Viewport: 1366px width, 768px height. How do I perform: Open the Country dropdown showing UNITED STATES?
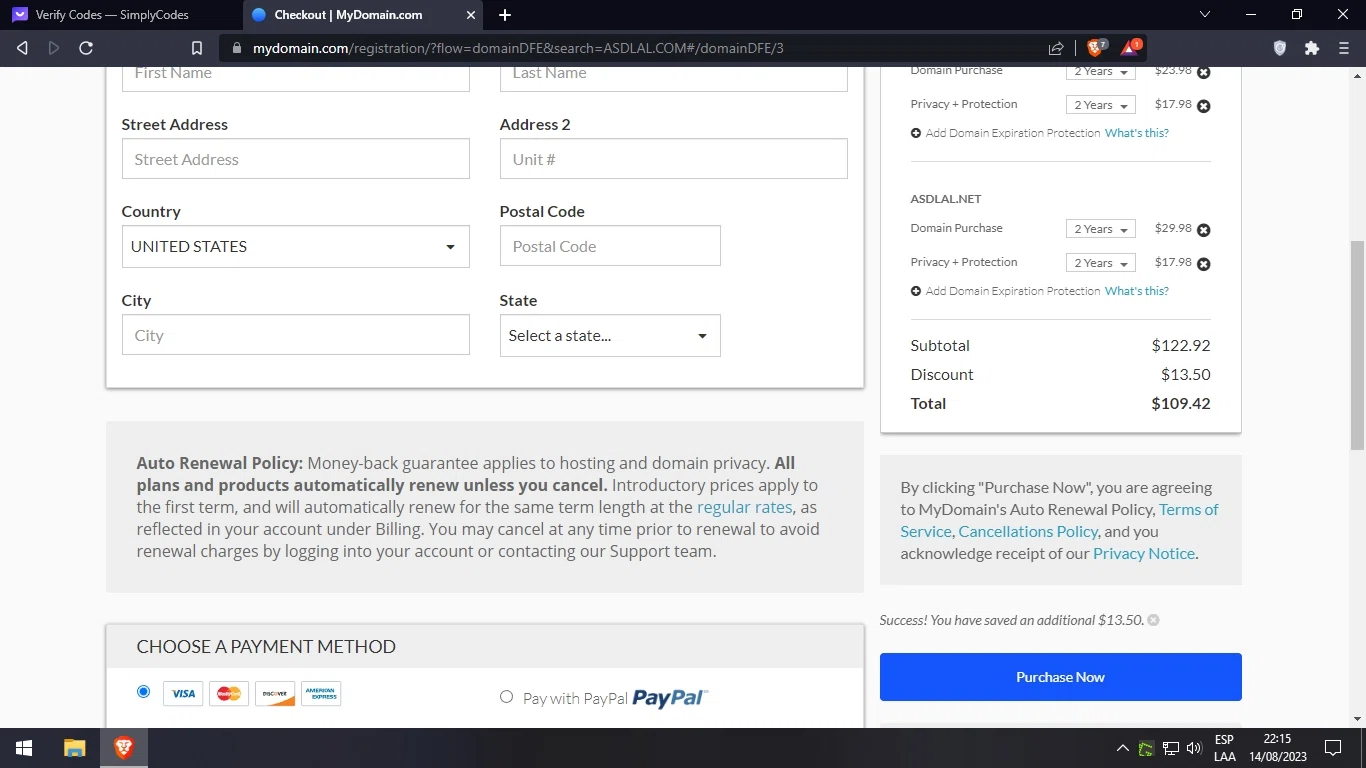[295, 246]
